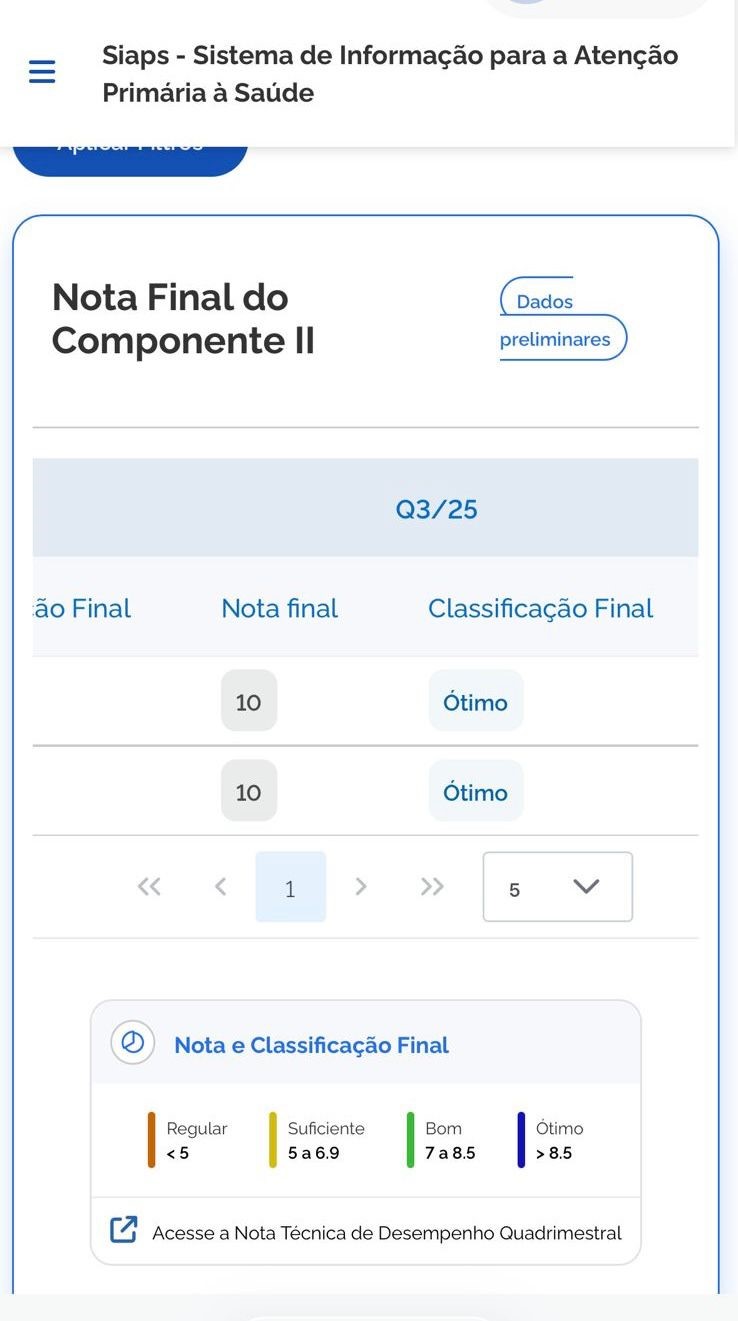This screenshot has width=738, height=1321.
Task: Select page 1 in pagination
Action: (290, 887)
